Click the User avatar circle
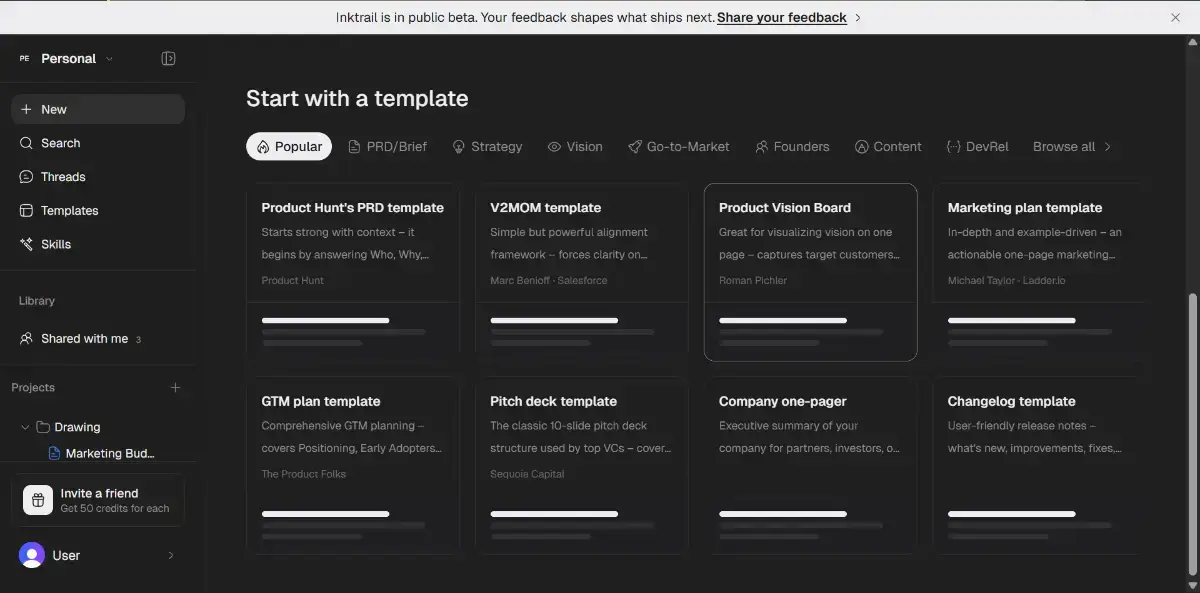Image resolution: width=1200 pixels, height=593 pixels. [32, 555]
